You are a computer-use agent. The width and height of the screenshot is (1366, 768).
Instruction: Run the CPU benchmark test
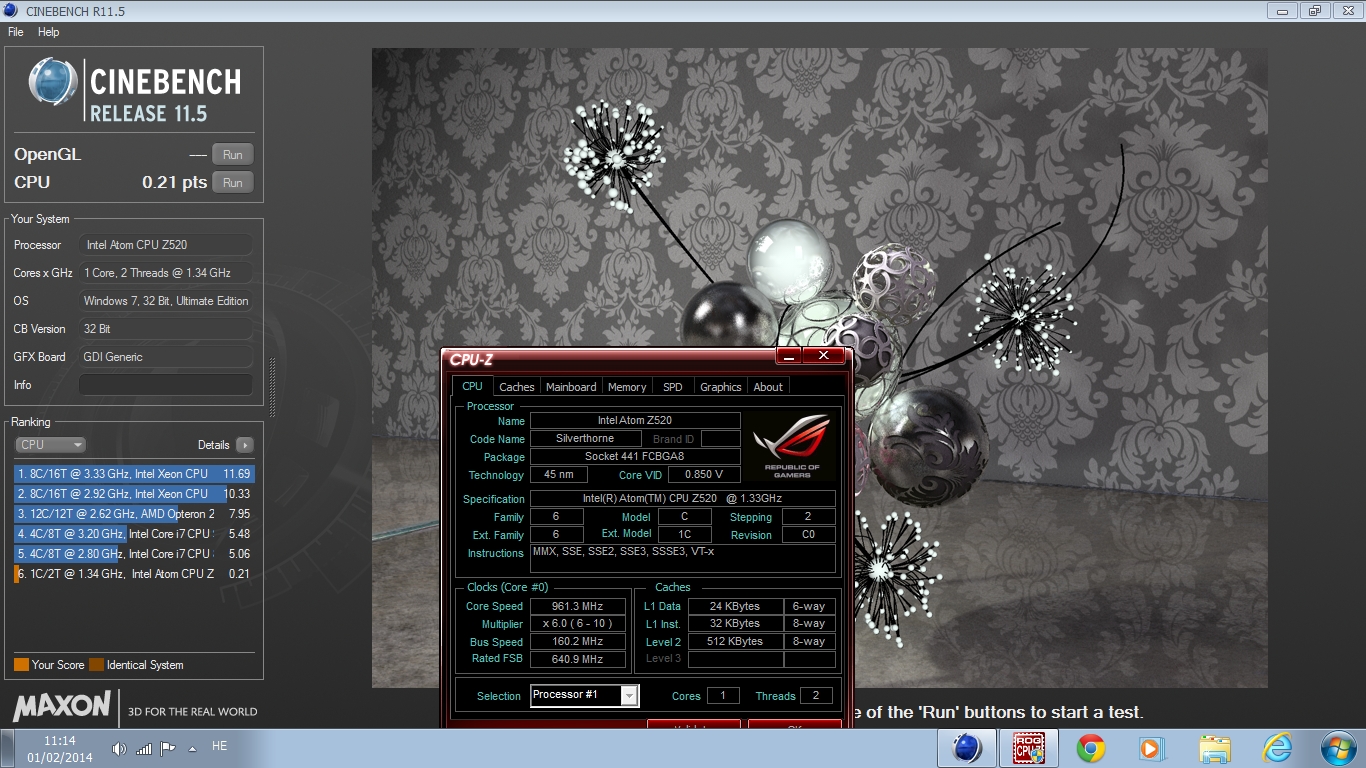click(x=233, y=182)
